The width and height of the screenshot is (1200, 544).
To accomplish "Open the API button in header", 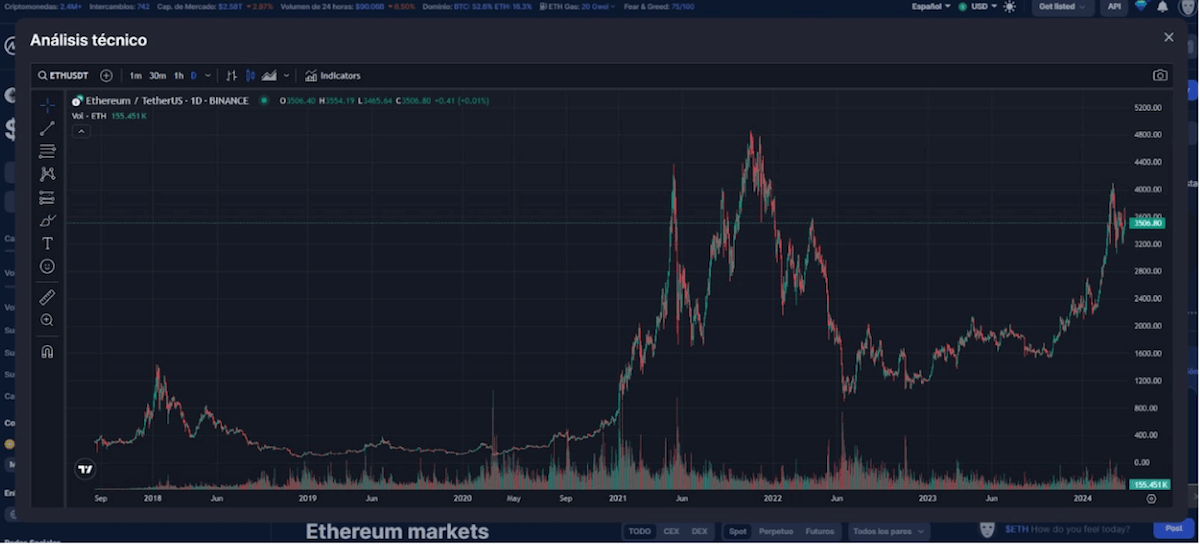I will pyautogui.click(x=1115, y=7).
